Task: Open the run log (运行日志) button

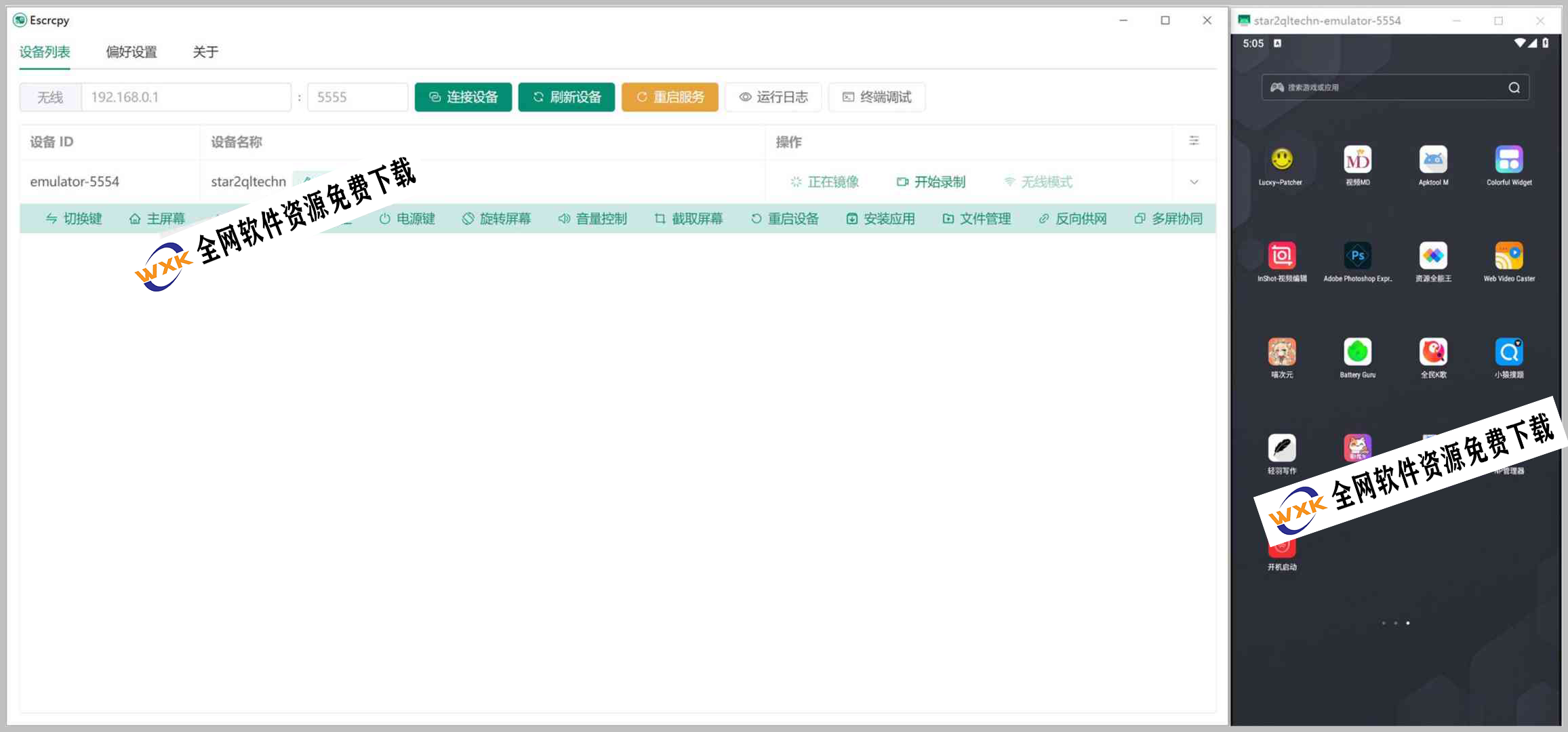Action: (x=773, y=97)
